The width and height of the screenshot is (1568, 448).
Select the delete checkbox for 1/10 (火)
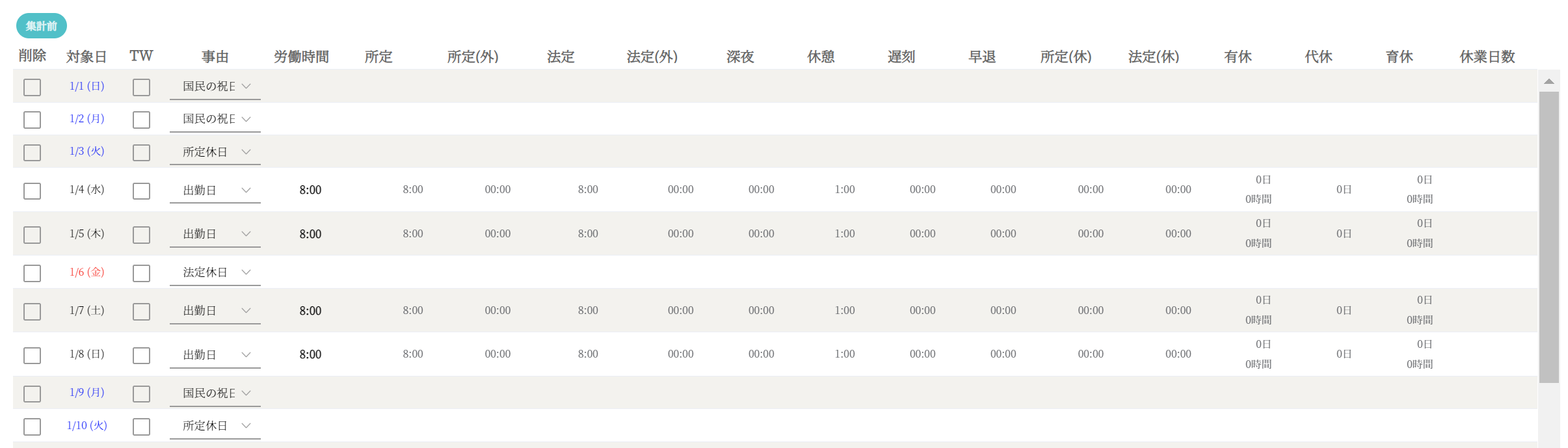tap(32, 427)
